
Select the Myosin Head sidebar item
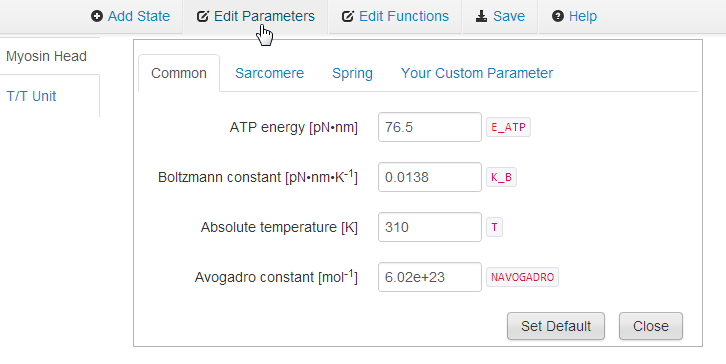click(x=46, y=56)
